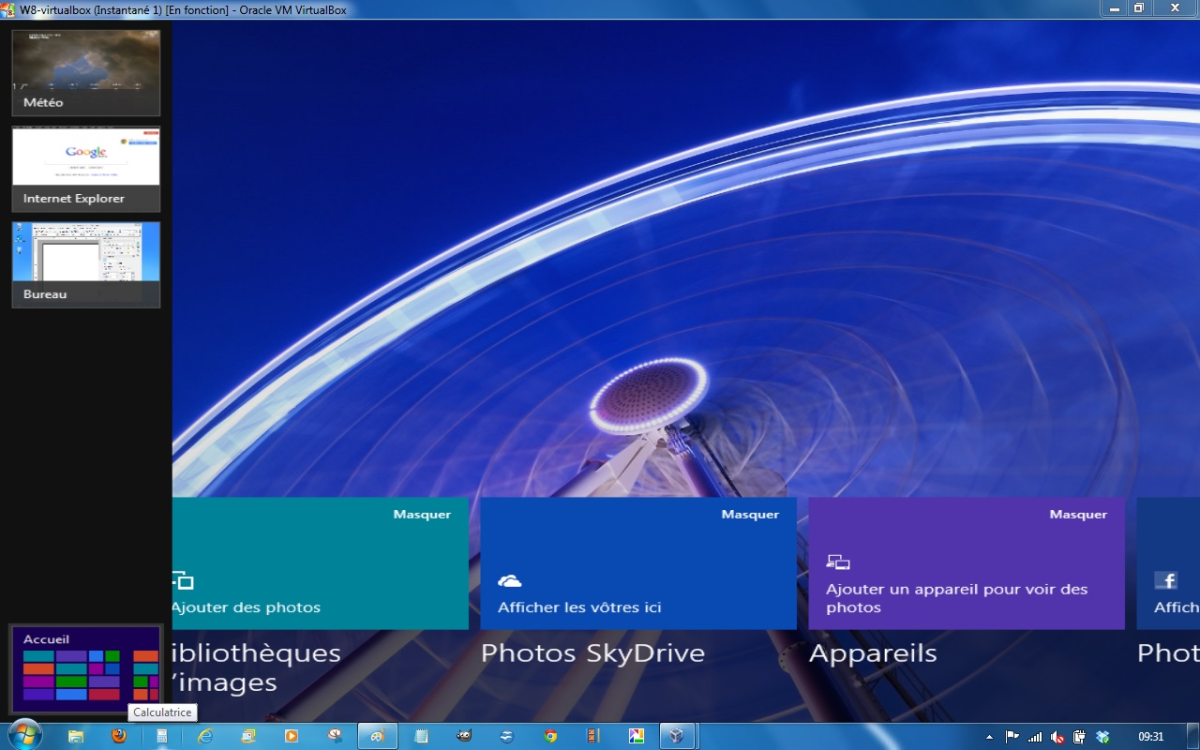Switch to the Bureau desktop thumbnail
The image size is (1200, 750).
coord(86,265)
